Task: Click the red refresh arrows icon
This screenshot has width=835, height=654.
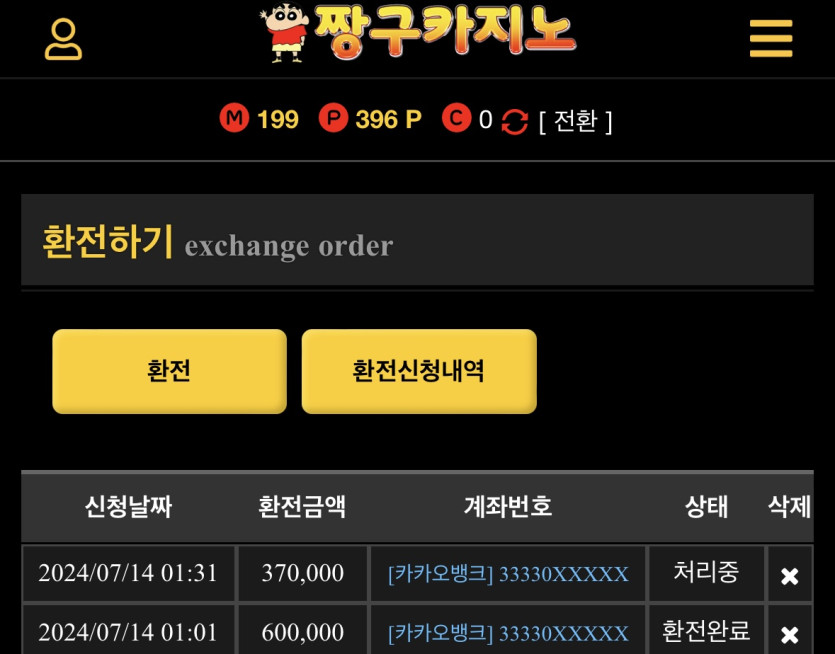Action: (x=514, y=121)
